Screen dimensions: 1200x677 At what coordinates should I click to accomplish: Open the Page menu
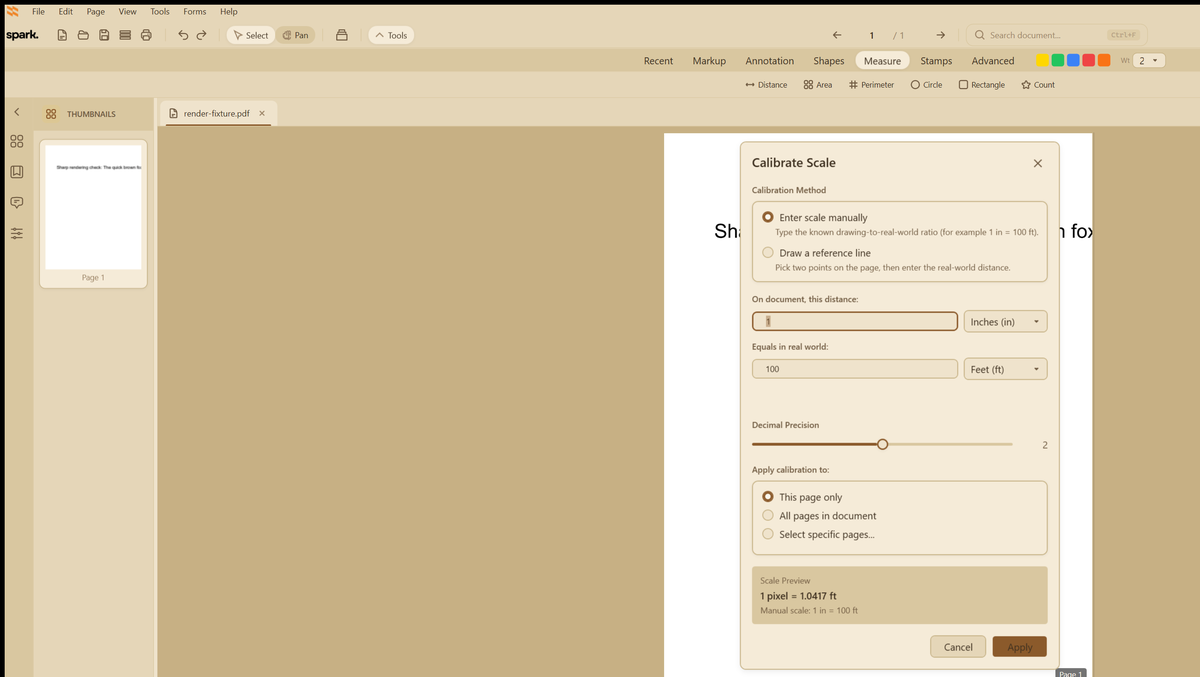click(x=96, y=12)
